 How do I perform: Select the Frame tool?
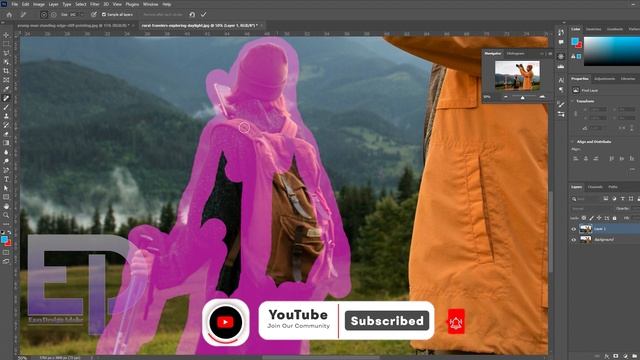tap(6, 80)
